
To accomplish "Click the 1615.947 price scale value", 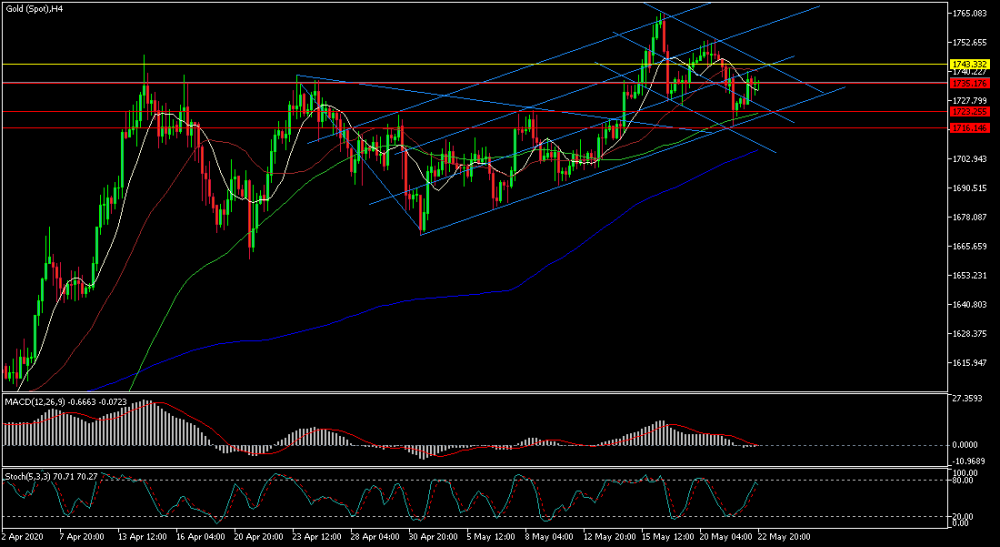I will point(969,363).
